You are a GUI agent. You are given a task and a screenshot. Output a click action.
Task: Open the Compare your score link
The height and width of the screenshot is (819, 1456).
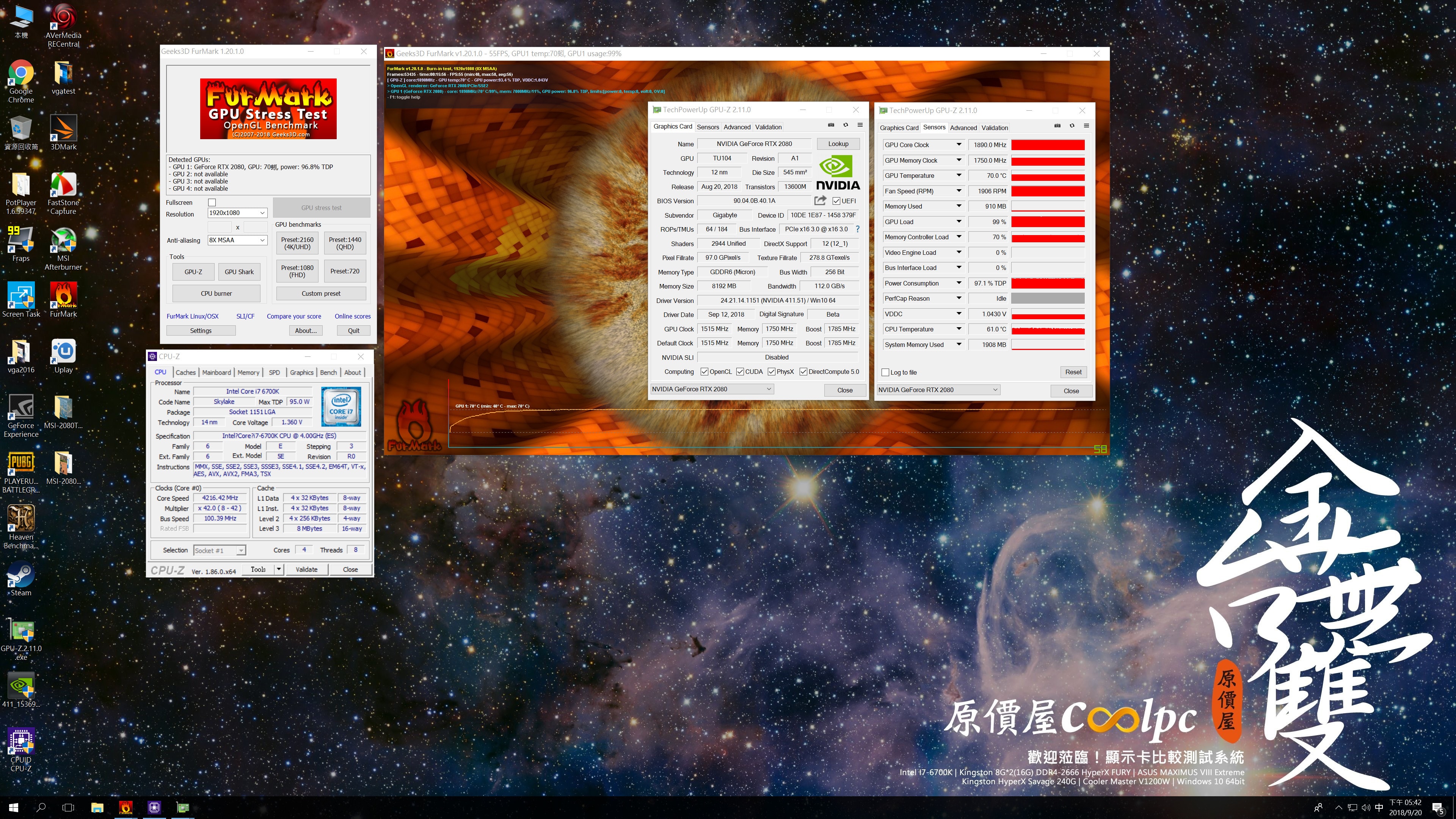click(293, 317)
